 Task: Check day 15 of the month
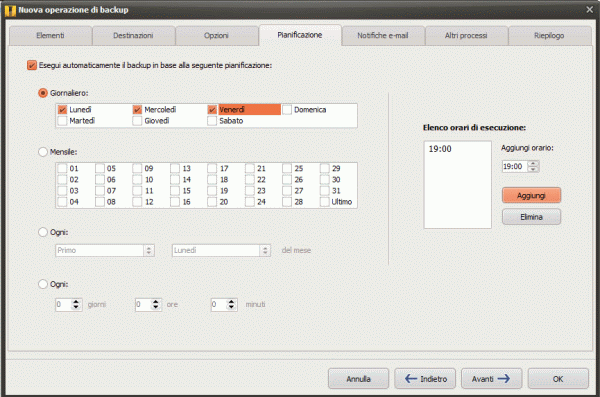click(175, 191)
